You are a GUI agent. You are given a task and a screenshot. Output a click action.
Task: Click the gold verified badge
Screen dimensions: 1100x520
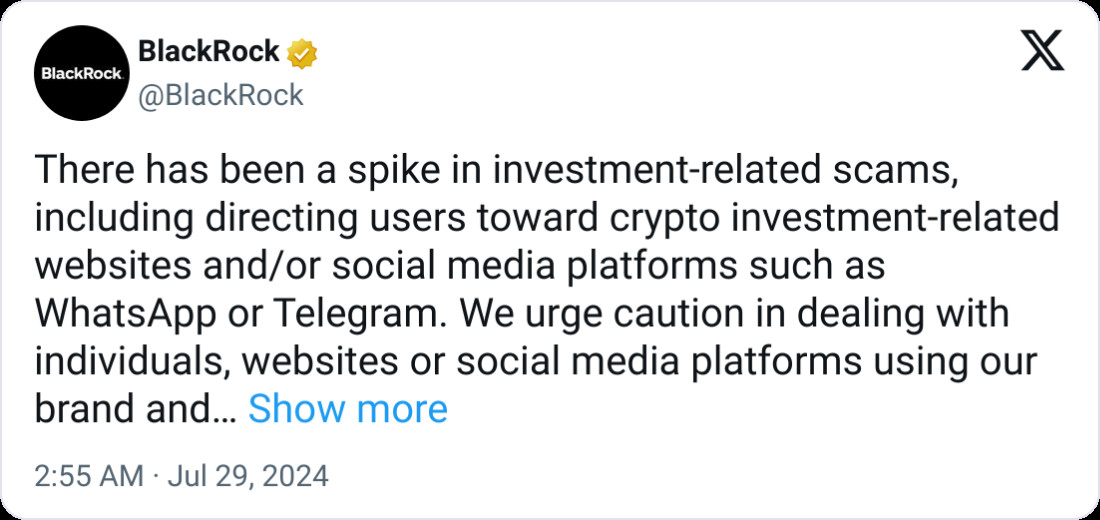pos(302,52)
